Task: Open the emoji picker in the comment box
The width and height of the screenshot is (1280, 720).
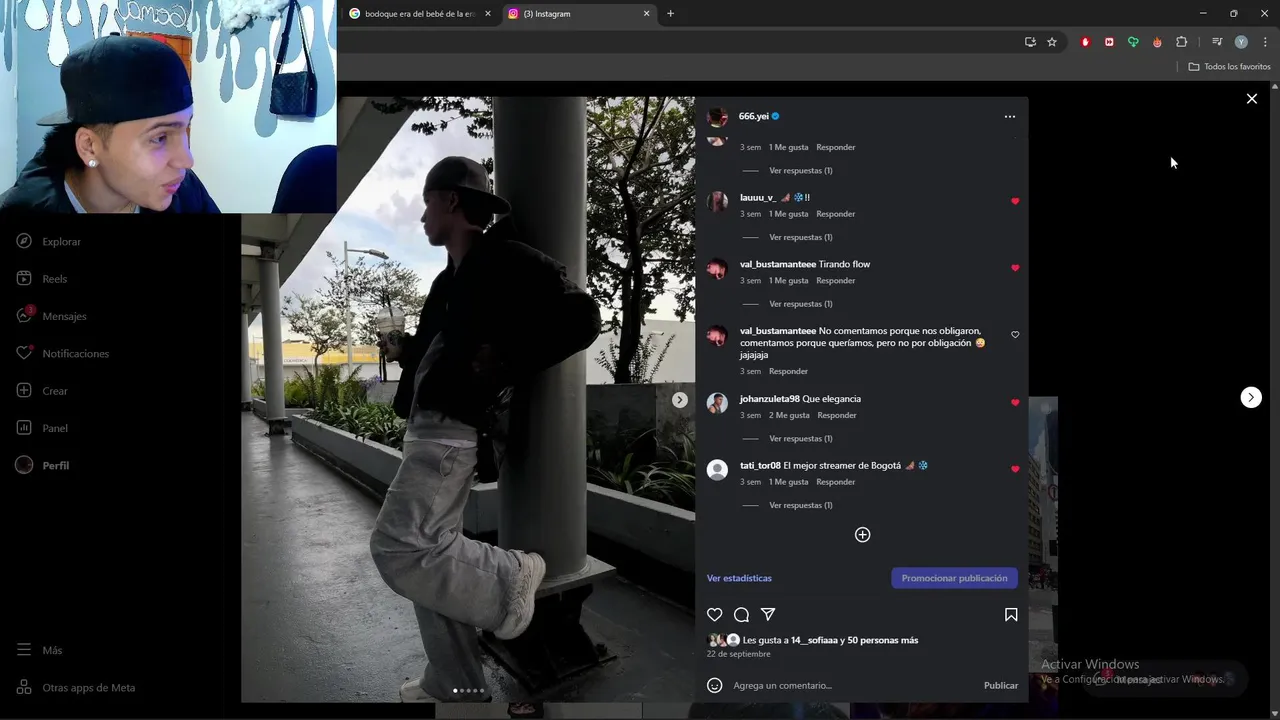Action: [x=714, y=685]
